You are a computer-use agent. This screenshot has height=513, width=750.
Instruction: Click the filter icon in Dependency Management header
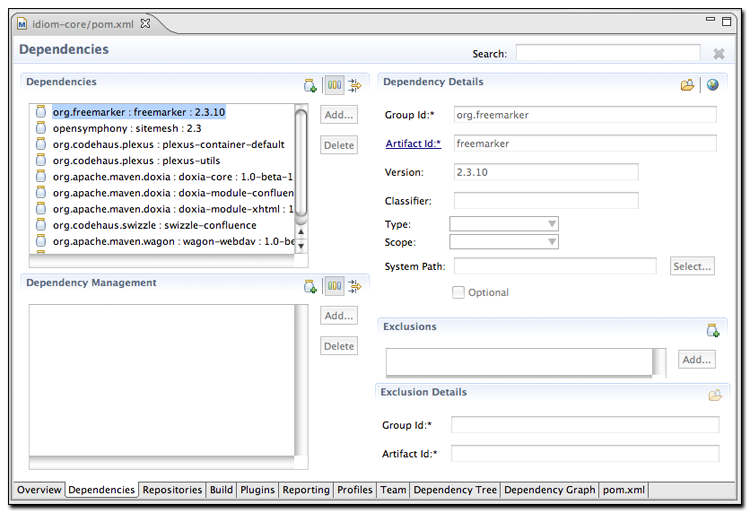355,286
